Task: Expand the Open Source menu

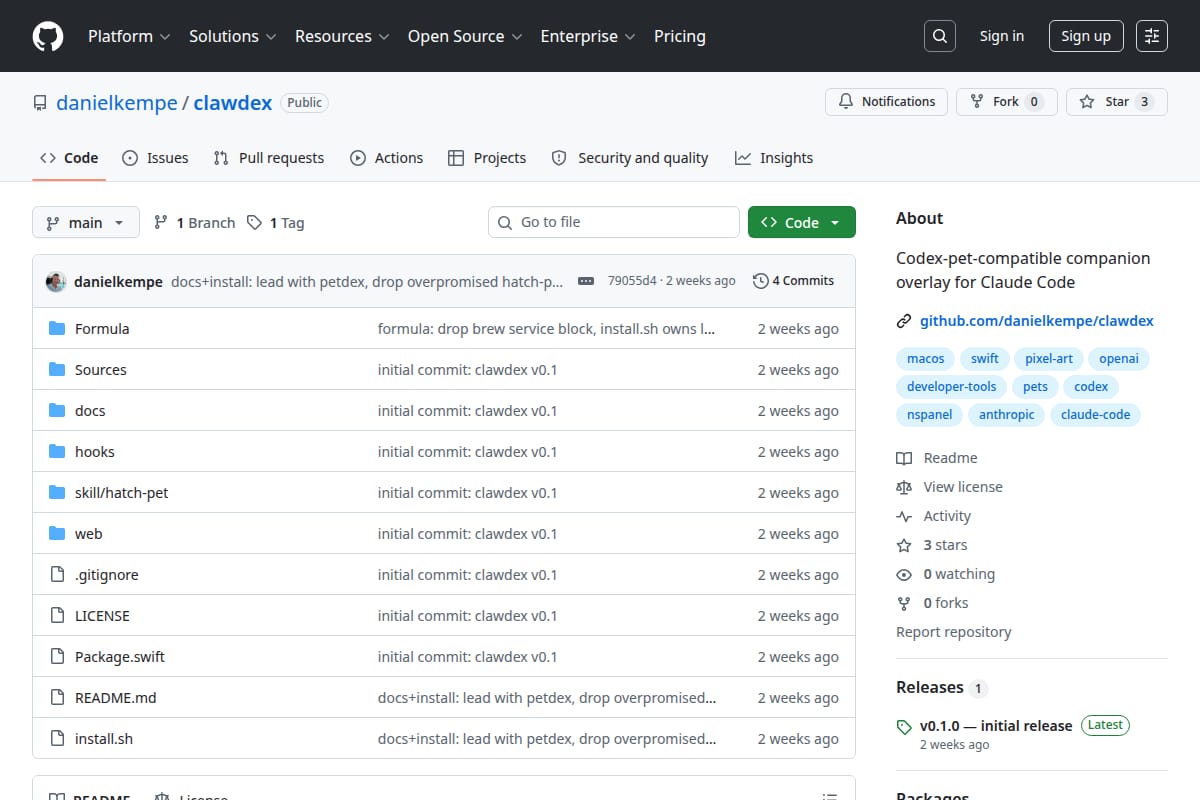Action: pos(465,36)
